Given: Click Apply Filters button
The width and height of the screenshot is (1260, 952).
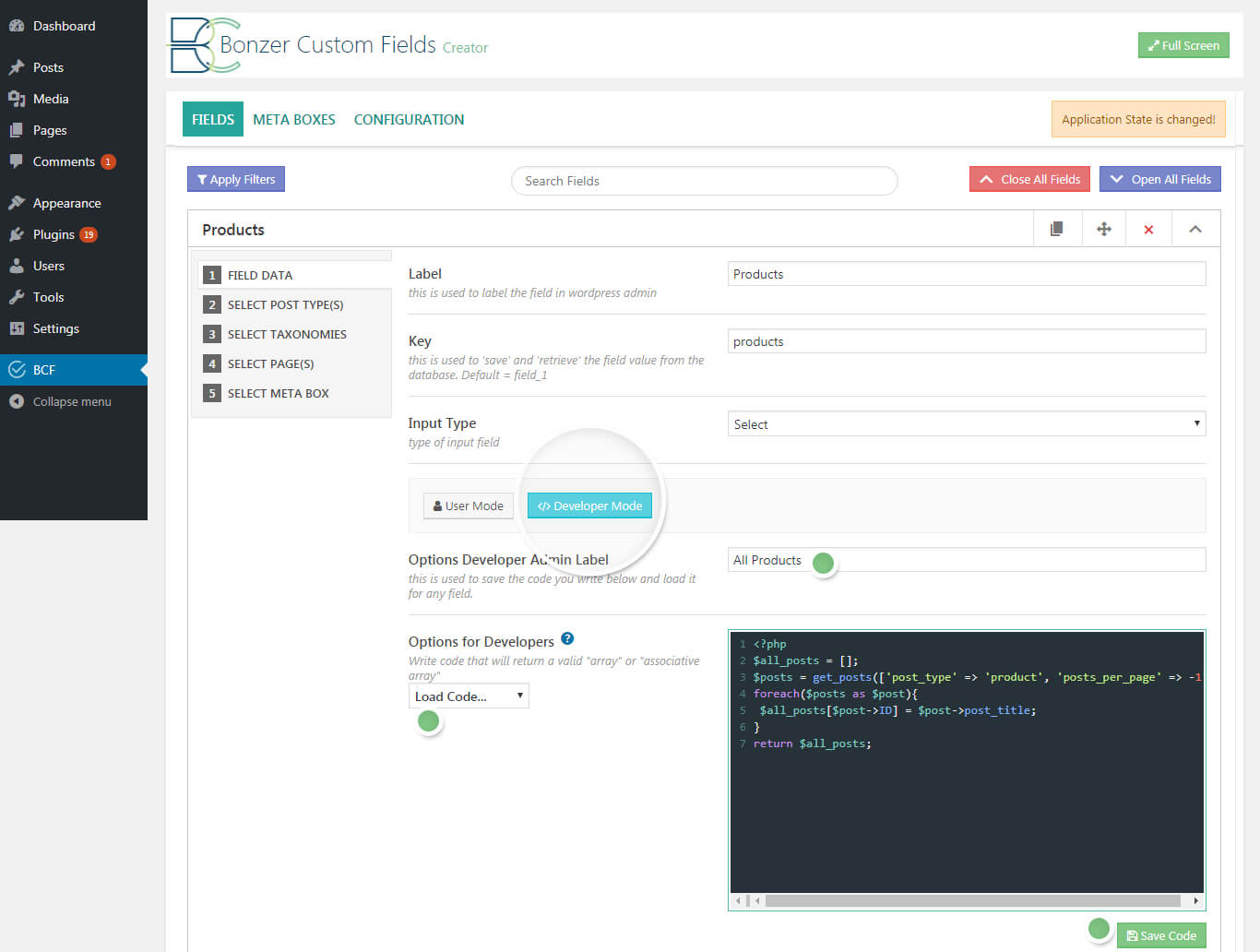Looking at the screenshot, I should coord(236,179).
